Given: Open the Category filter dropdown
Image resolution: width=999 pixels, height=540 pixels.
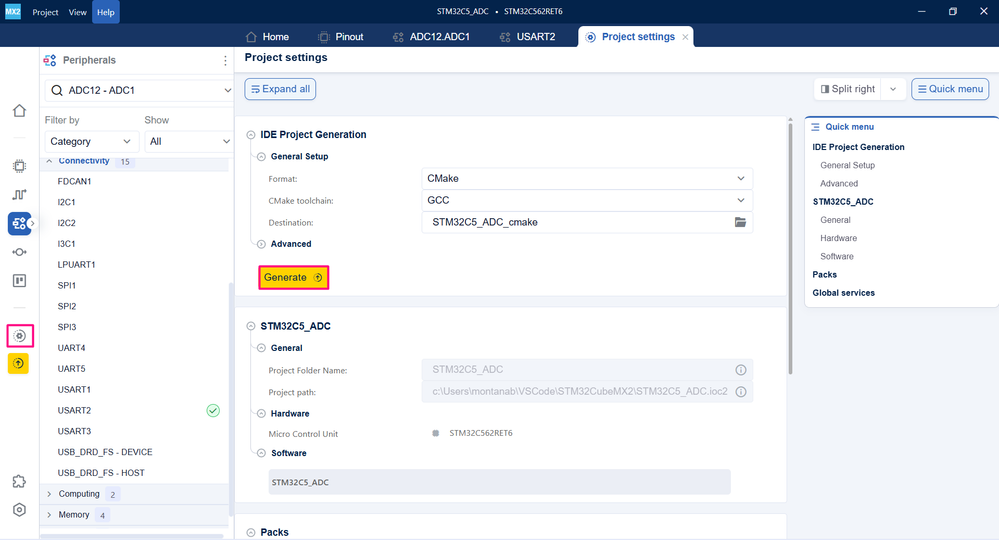Looking at the screenshot, I should pyautogui.click(x=91, y=141).
